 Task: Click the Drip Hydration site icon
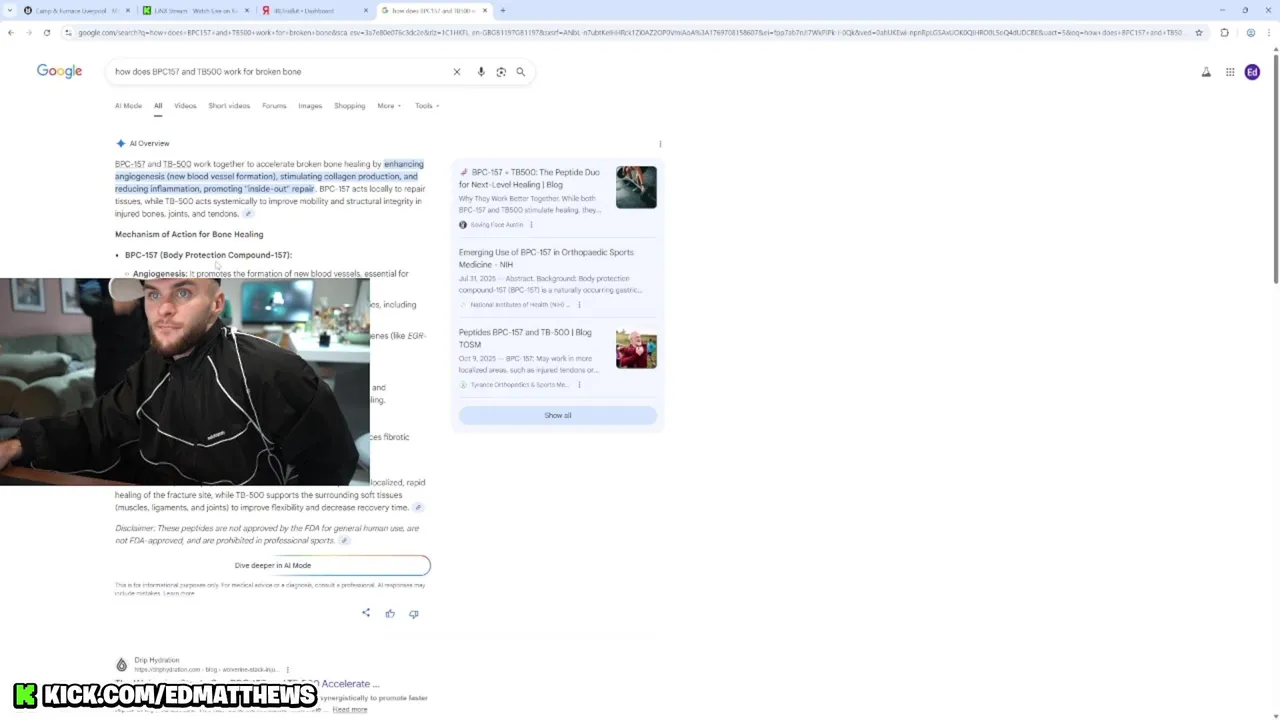(122, 665)
